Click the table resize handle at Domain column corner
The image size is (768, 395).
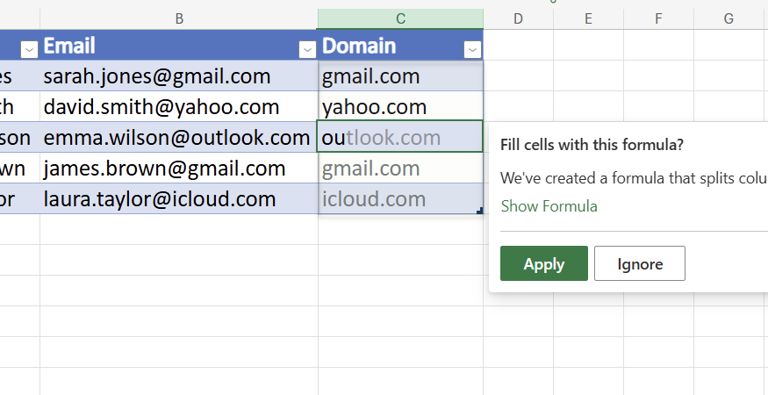click(480, 210)
